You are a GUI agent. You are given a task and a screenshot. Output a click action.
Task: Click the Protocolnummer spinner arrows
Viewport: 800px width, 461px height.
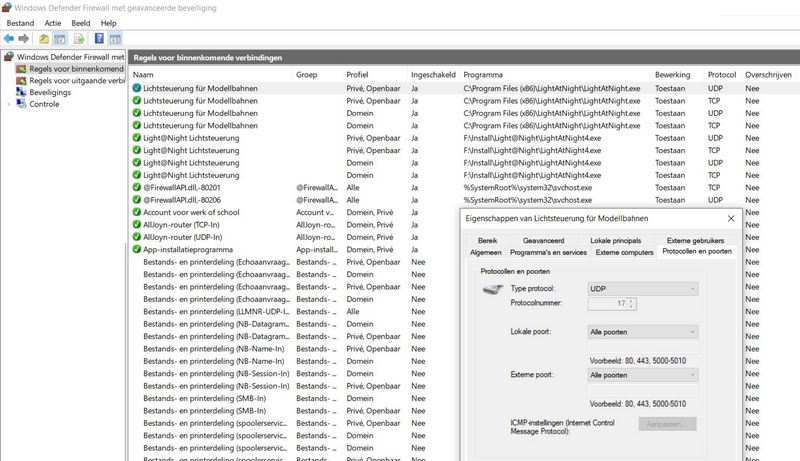coord(632,303)
